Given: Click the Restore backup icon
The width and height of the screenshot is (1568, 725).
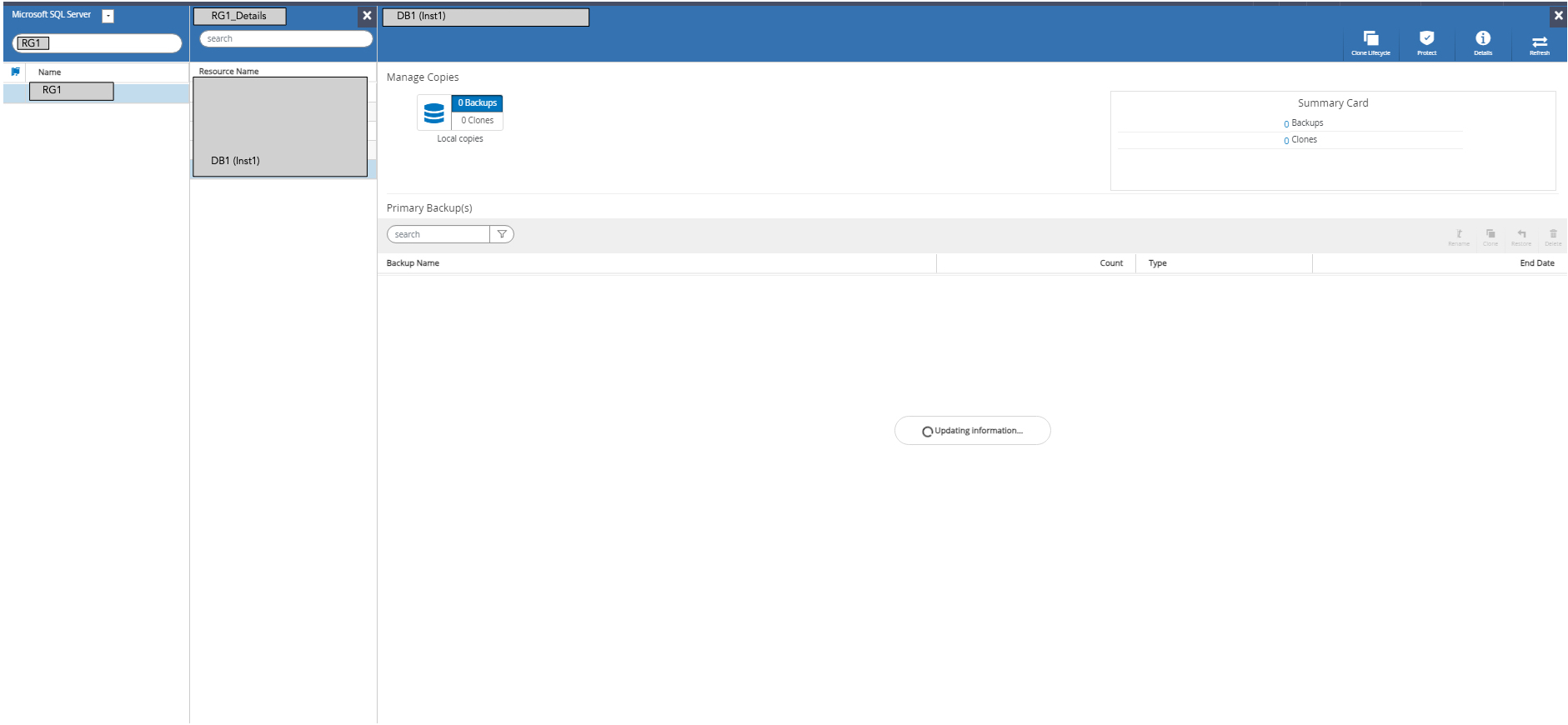Looking at the screenshot, I should pos(1521,237).
